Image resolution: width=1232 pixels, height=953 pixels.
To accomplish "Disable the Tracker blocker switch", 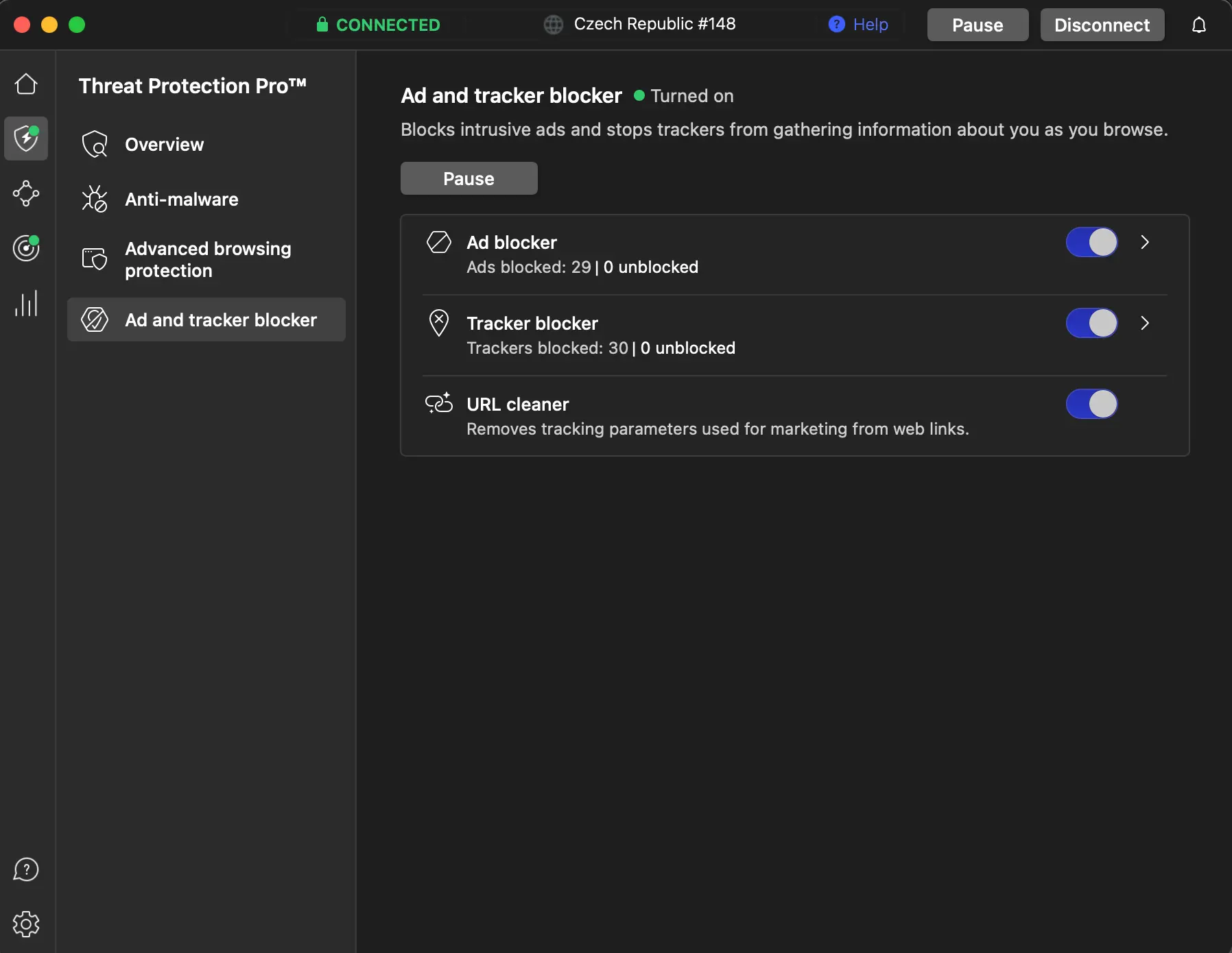I will 1091,324.
